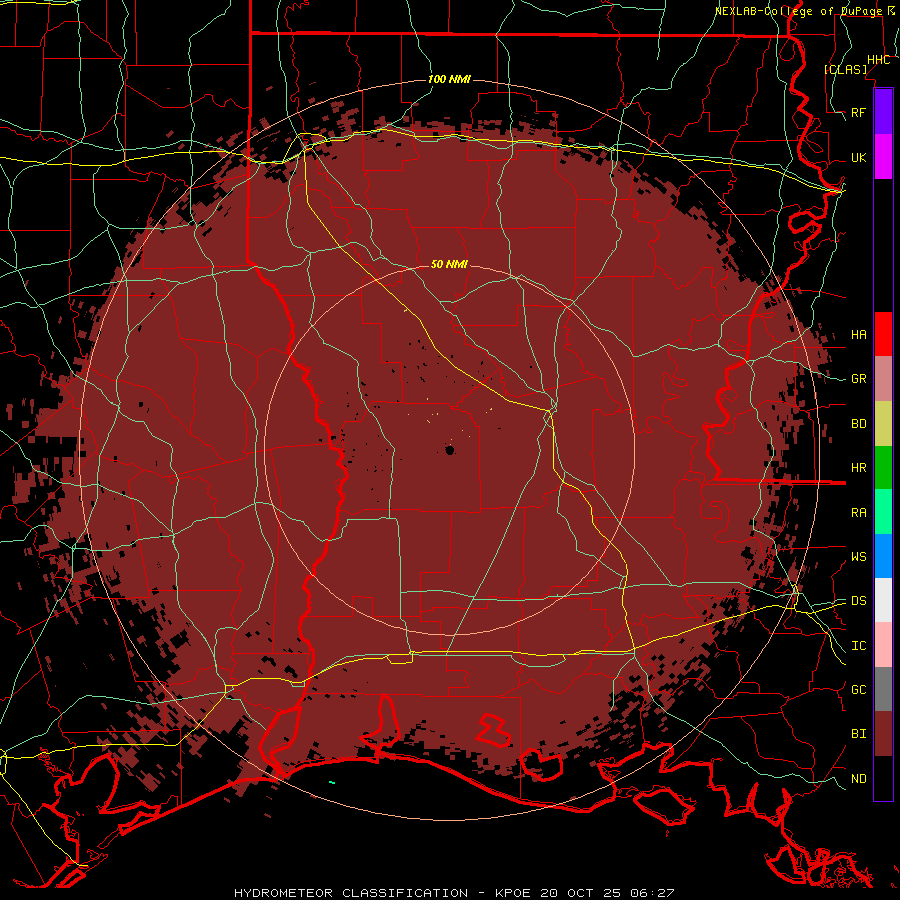Image resolution: width=900 pixels, height=900 pixels.
Task: Click the 'RA' legend label
Action: [x=858, y=513]
